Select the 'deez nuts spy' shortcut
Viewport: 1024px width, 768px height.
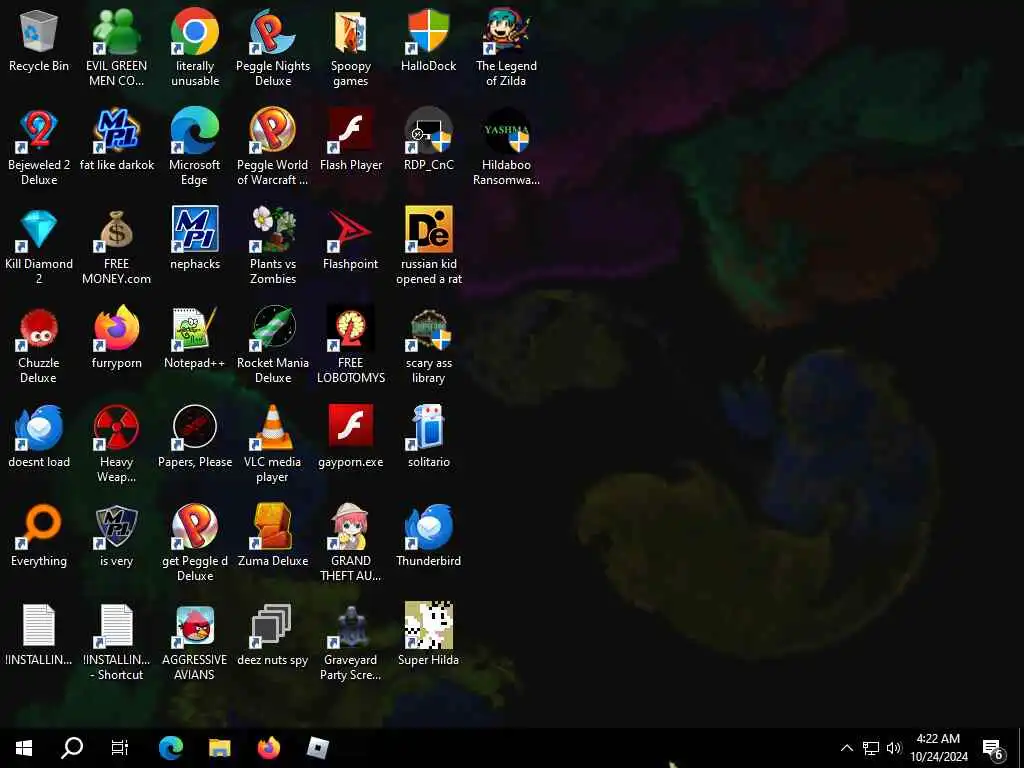[x=272, y=635]
